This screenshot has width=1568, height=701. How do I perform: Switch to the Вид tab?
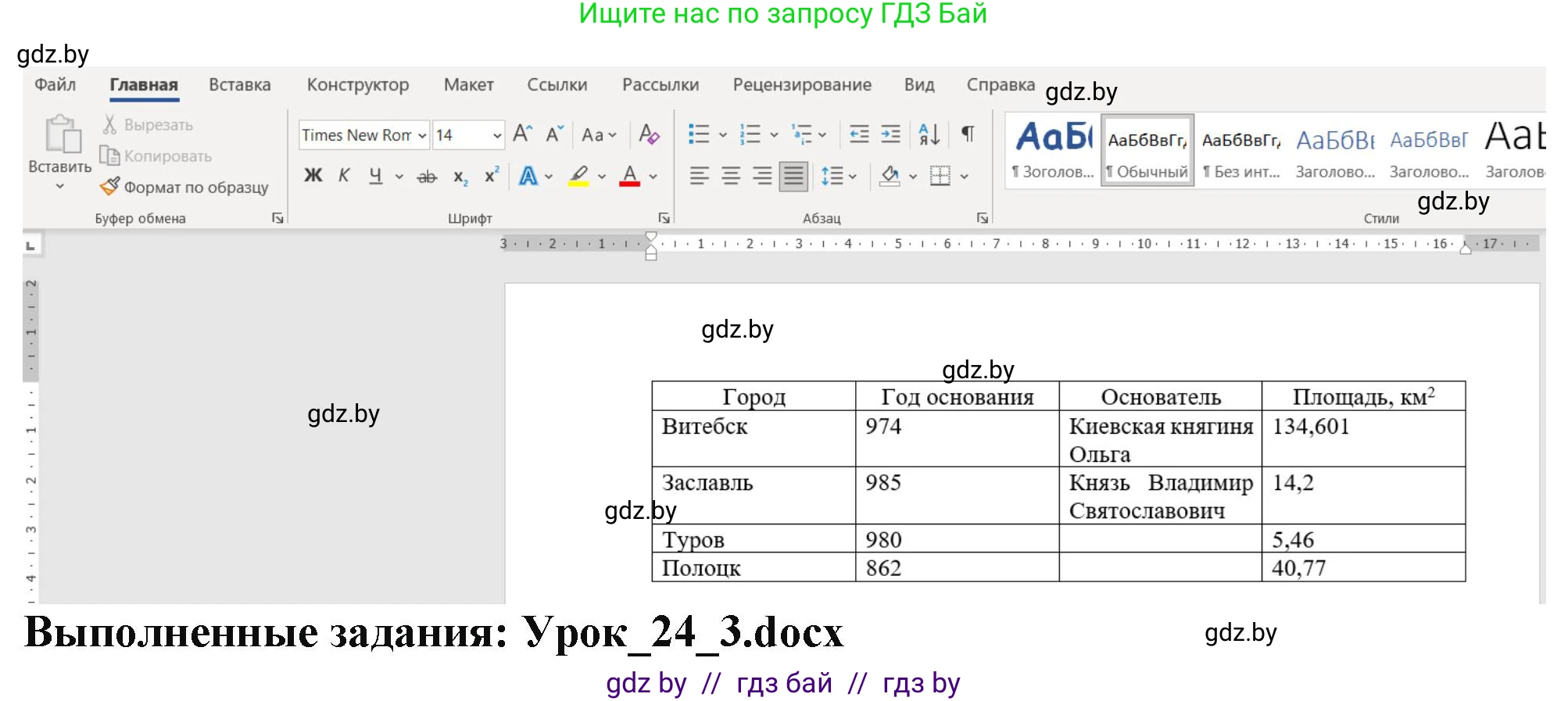(919, 84)
